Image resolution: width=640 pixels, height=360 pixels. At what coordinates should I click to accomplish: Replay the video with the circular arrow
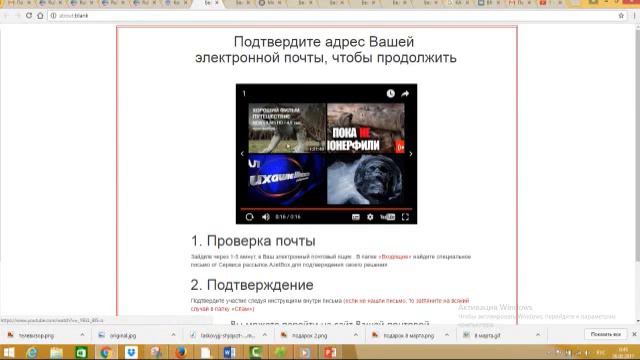[x=249, y=217]
